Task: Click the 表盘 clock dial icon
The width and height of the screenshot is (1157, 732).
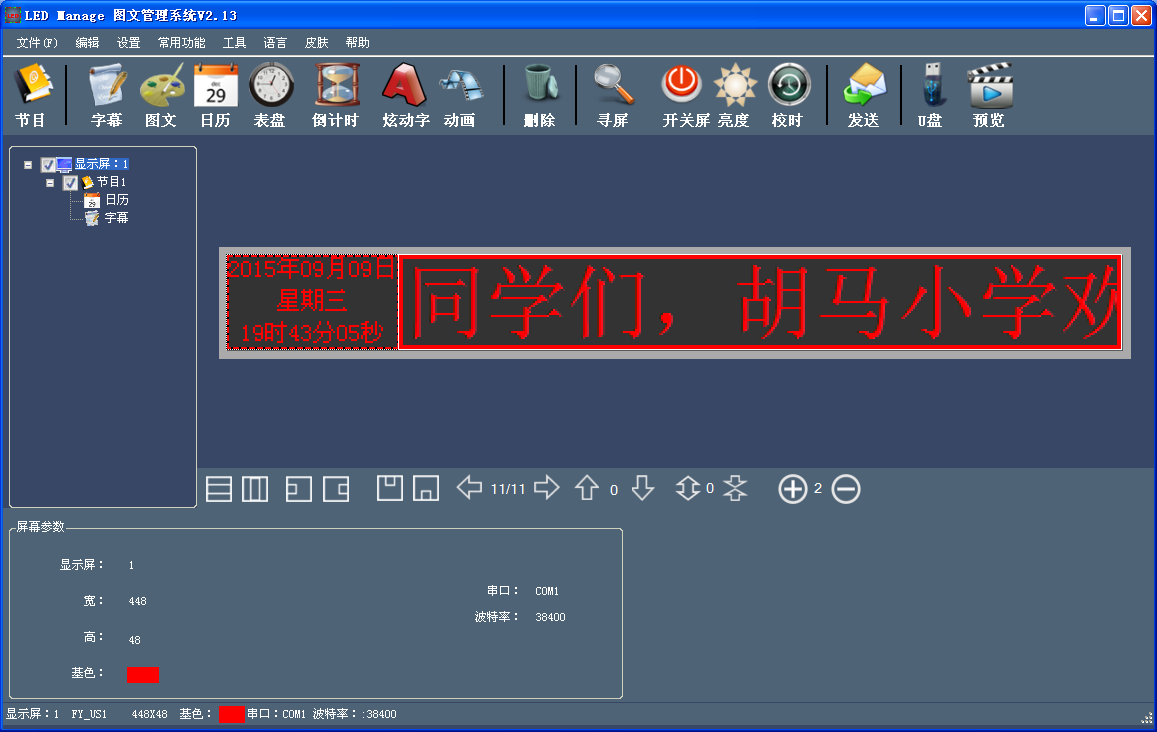Action: [x=270, y=88]
